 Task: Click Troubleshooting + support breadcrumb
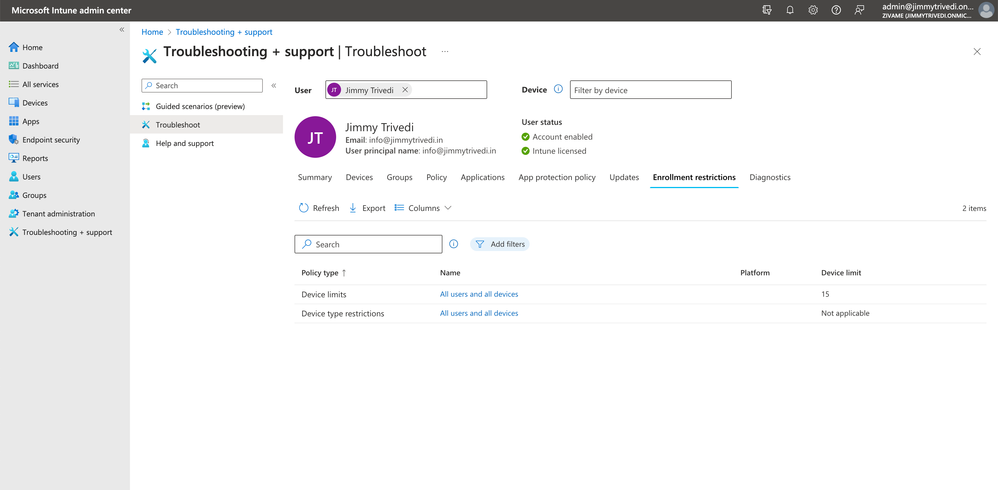224,32
